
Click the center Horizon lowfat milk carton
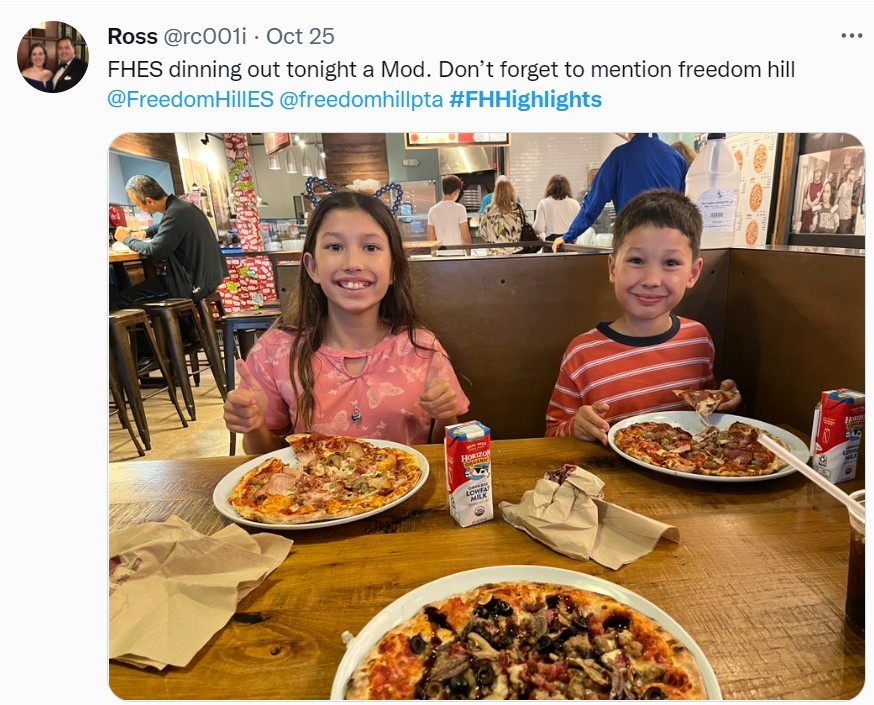(x=468, y=474)
